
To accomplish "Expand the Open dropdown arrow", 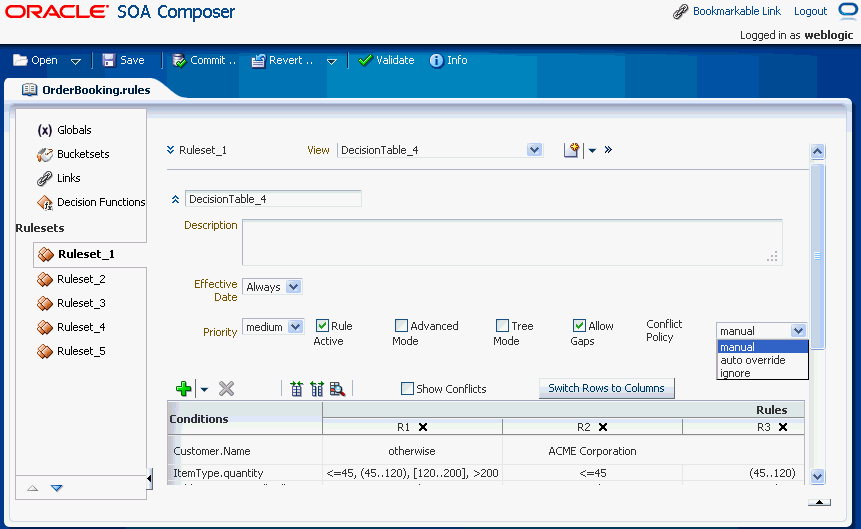I will (76, 62).
